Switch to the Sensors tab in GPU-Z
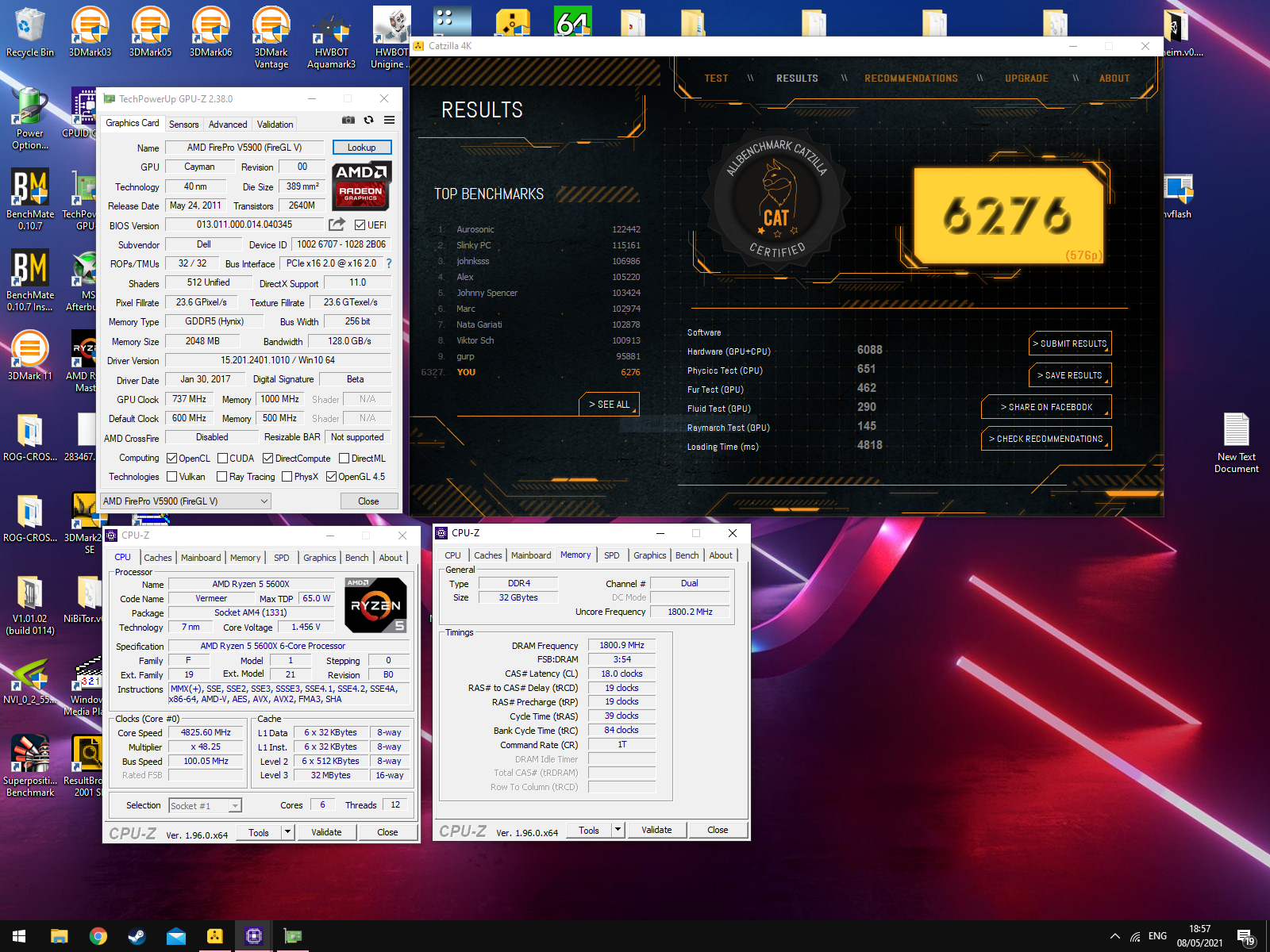1270x952 pixels. [184, 124]
